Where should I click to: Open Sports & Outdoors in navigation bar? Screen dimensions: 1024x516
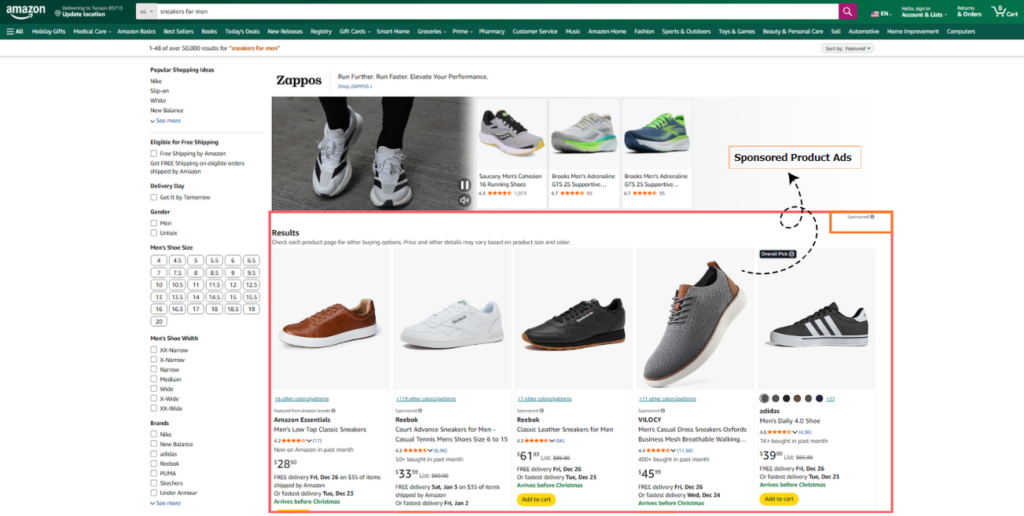pyautogui.click(x=686, y=31)
